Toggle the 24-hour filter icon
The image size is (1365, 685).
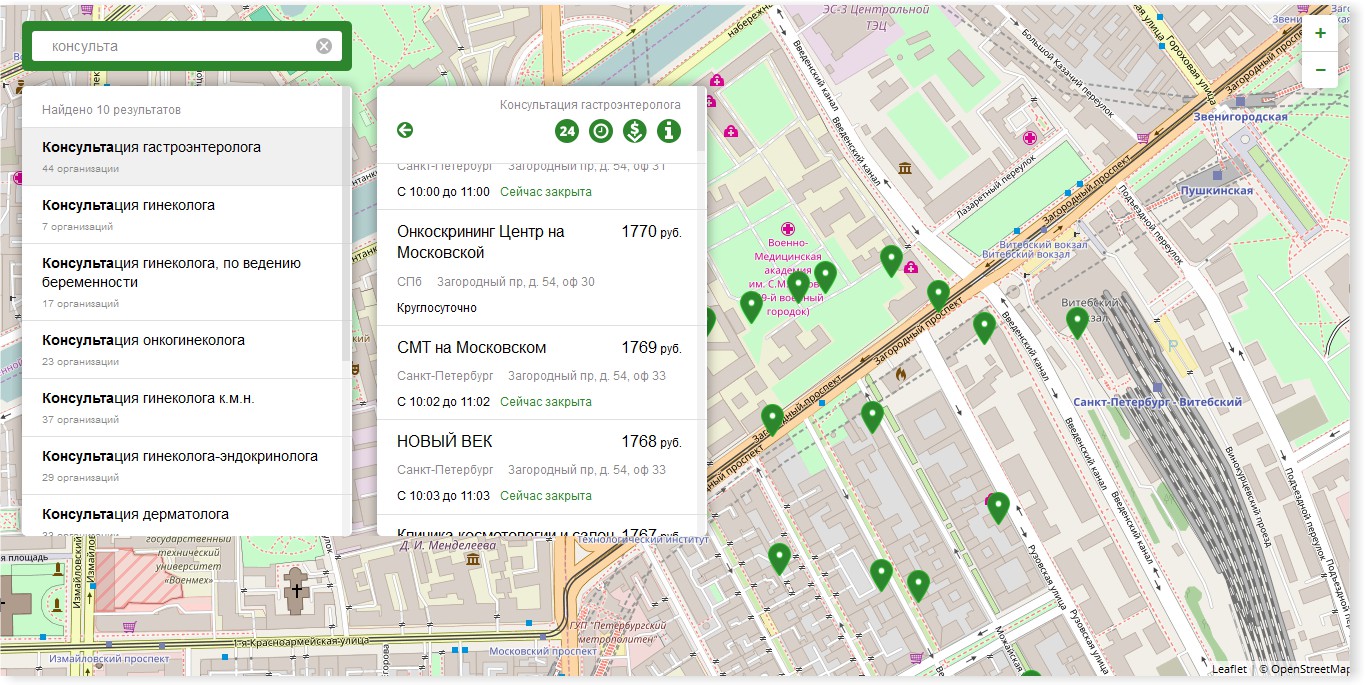[567, 131]
